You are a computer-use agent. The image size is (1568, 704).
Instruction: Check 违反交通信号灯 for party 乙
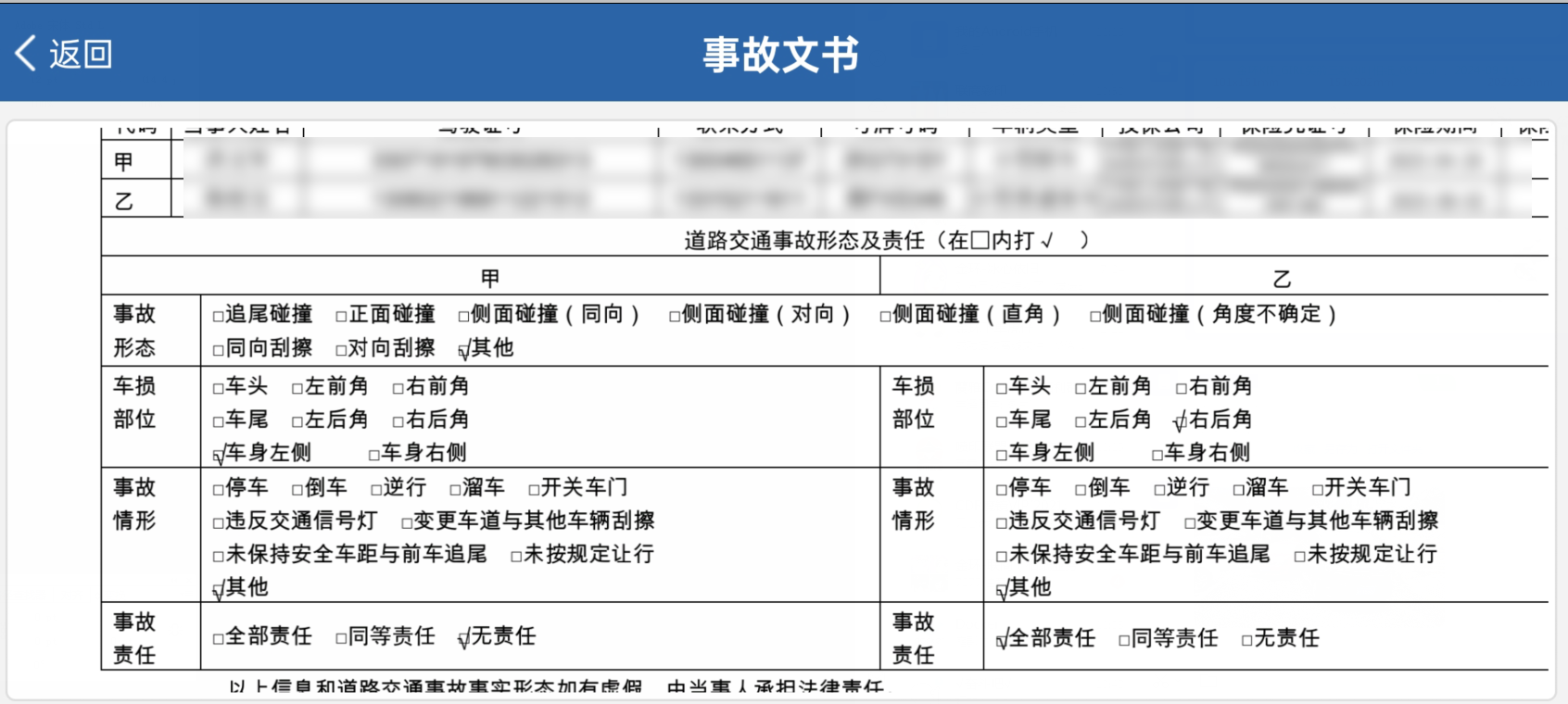(1002, 522)
